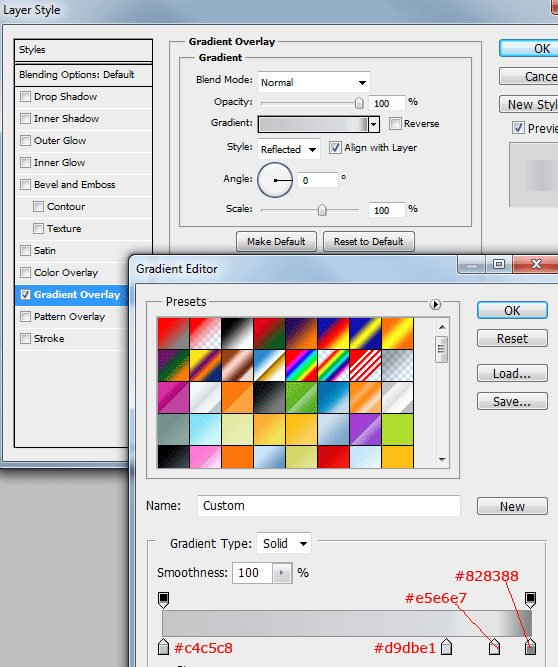
Task: Click the Opacity slider handle
Action: coord(359,103)
